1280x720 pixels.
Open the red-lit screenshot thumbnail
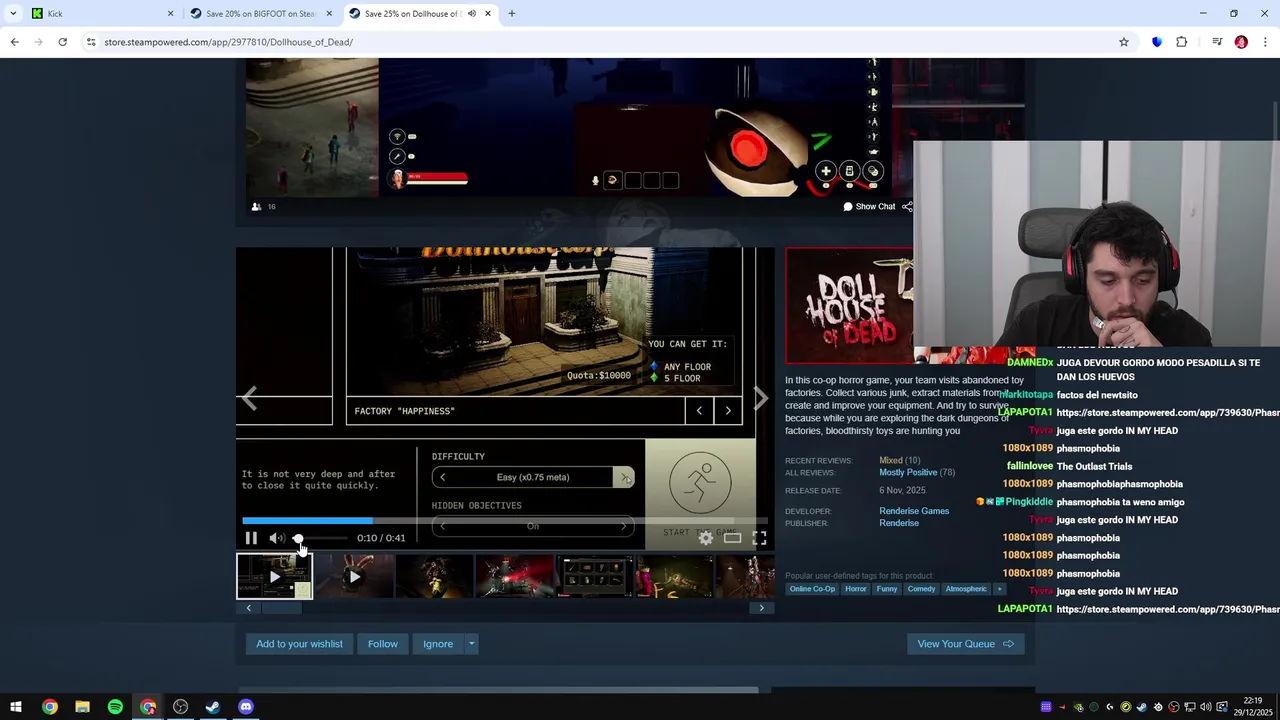coord(514,577)
